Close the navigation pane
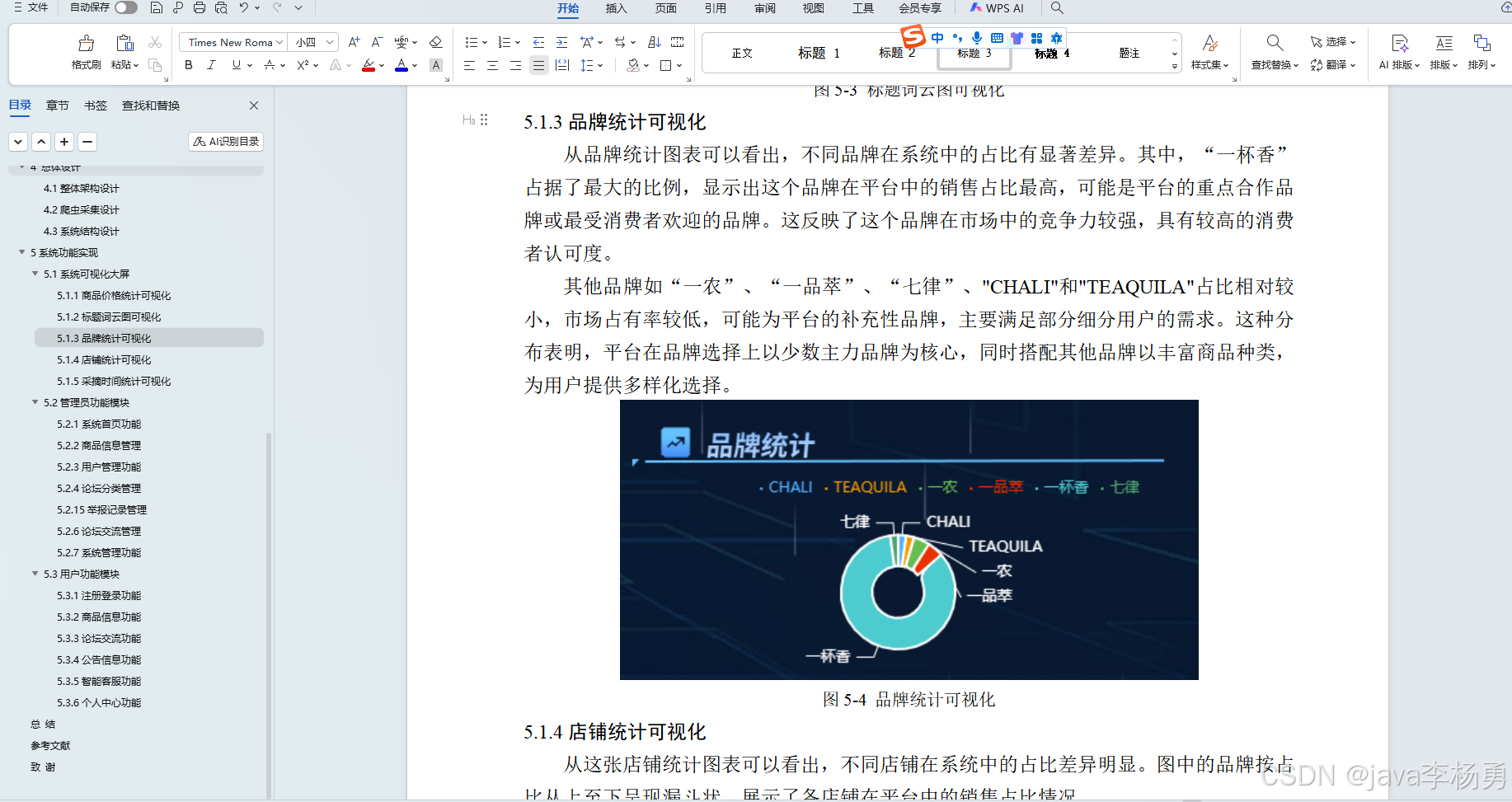 [x=254, y=106]
